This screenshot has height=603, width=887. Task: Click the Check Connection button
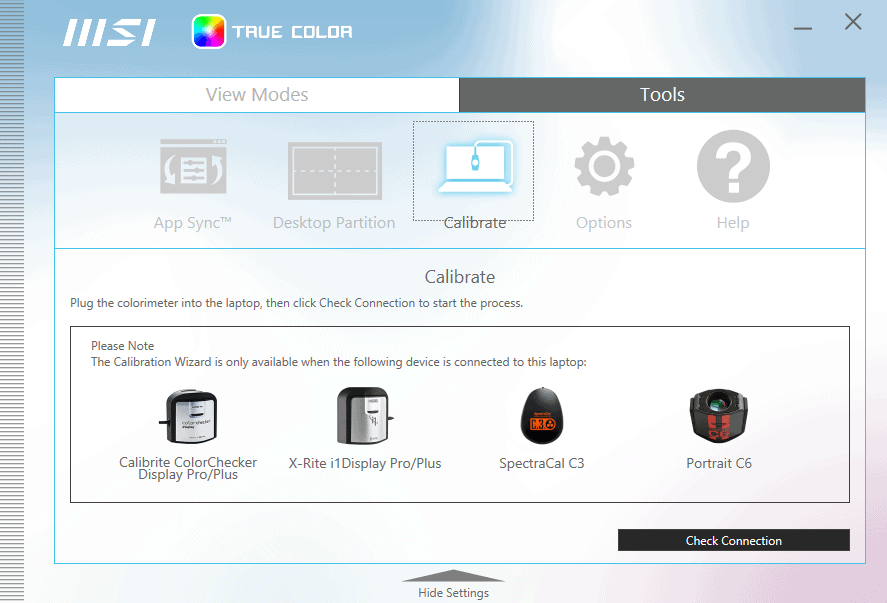[734, 540]
